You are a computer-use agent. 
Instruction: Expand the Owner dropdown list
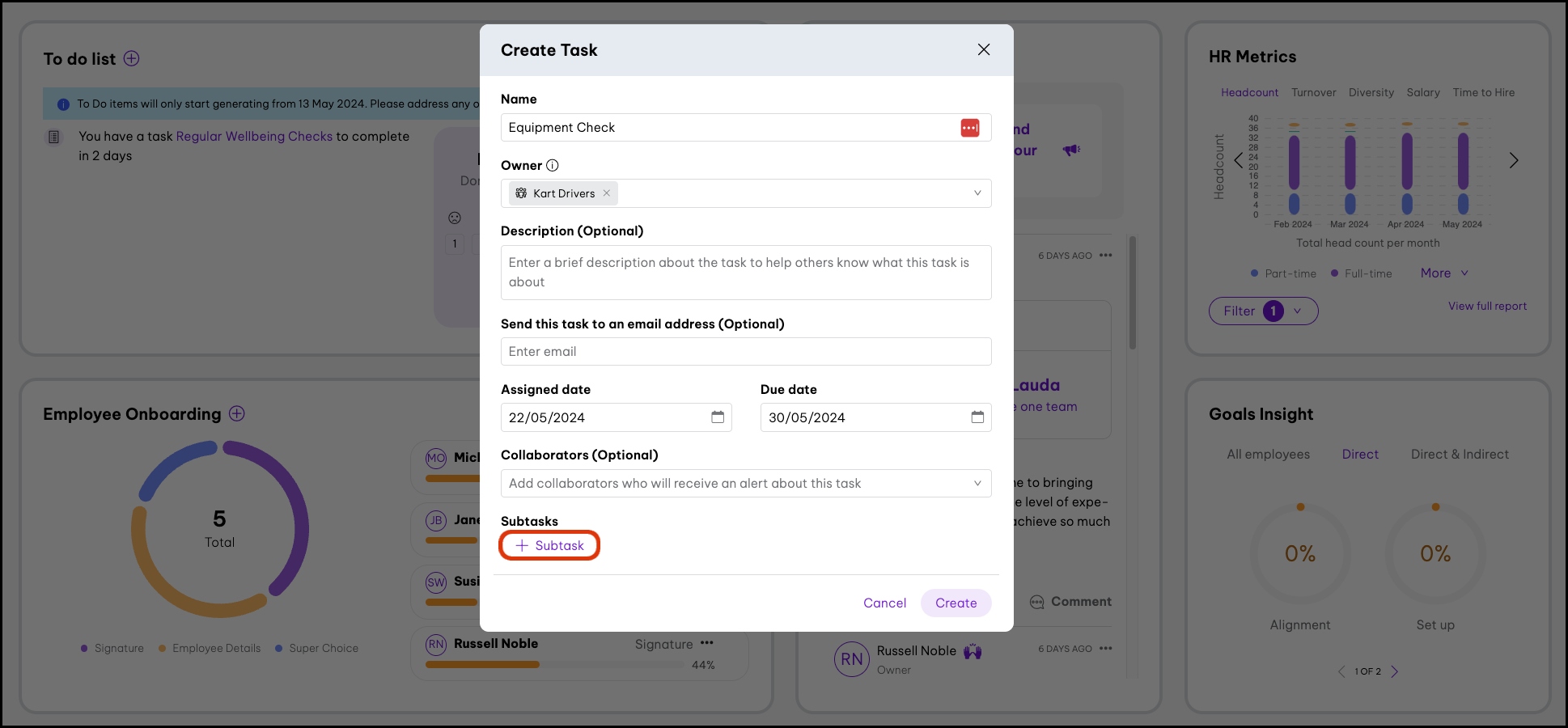click(x=977, y=193)
